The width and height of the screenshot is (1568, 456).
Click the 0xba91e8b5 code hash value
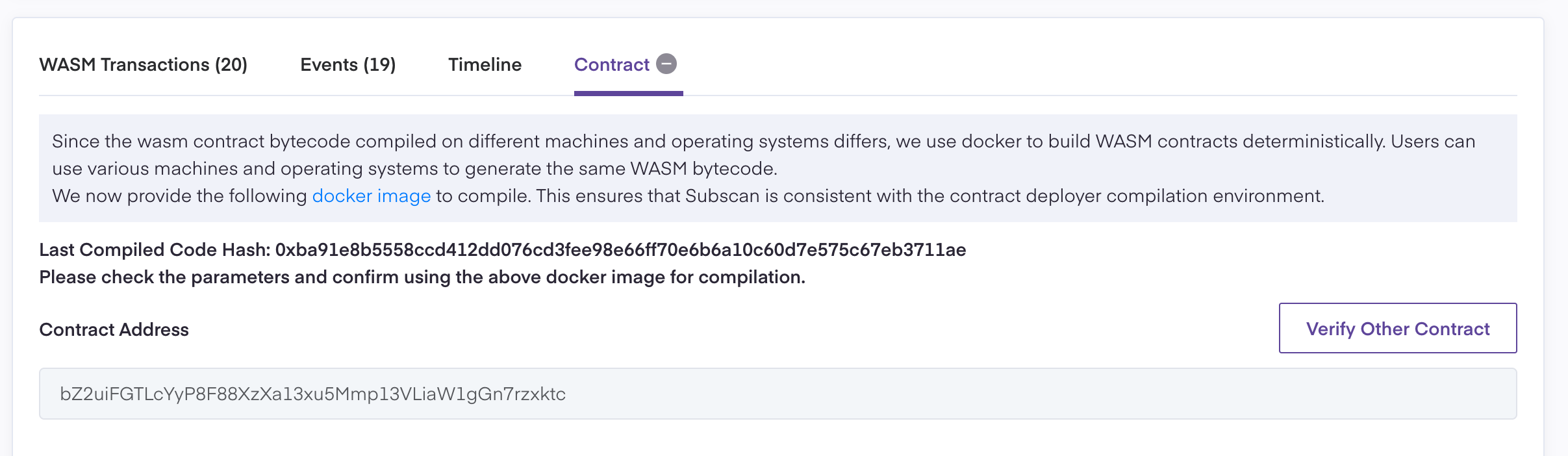tap(620, 250)
